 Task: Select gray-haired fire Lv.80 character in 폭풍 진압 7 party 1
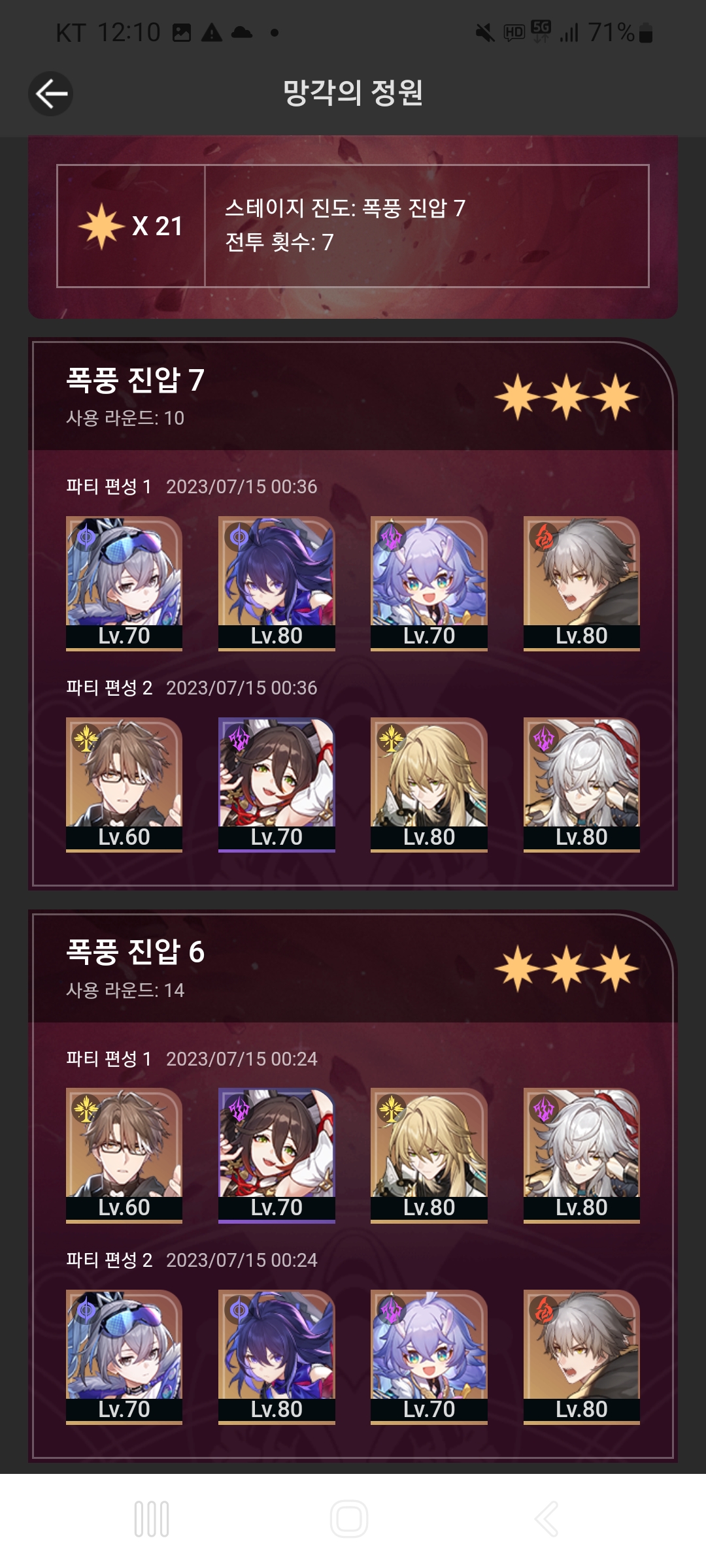pos(582,583)
